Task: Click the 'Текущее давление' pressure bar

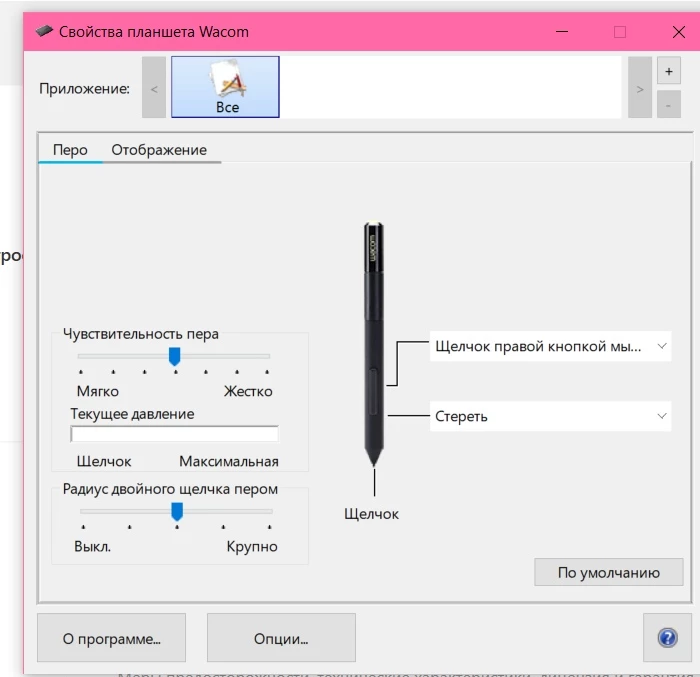Action: click(175, 434)
